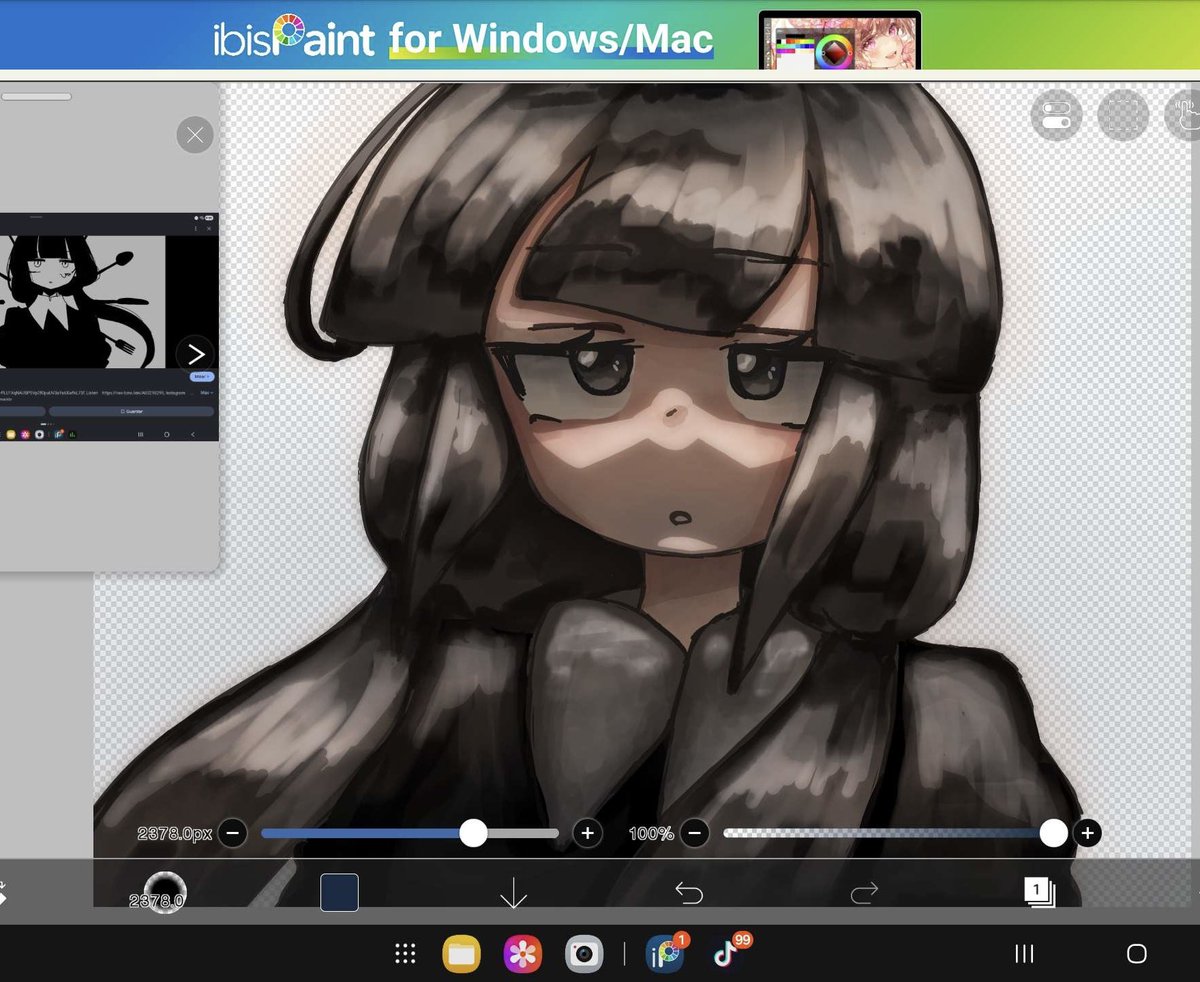The height and width of the screenshot is (982, 1200).
Task: Open the Android apps grid
Action: [405, 954]
